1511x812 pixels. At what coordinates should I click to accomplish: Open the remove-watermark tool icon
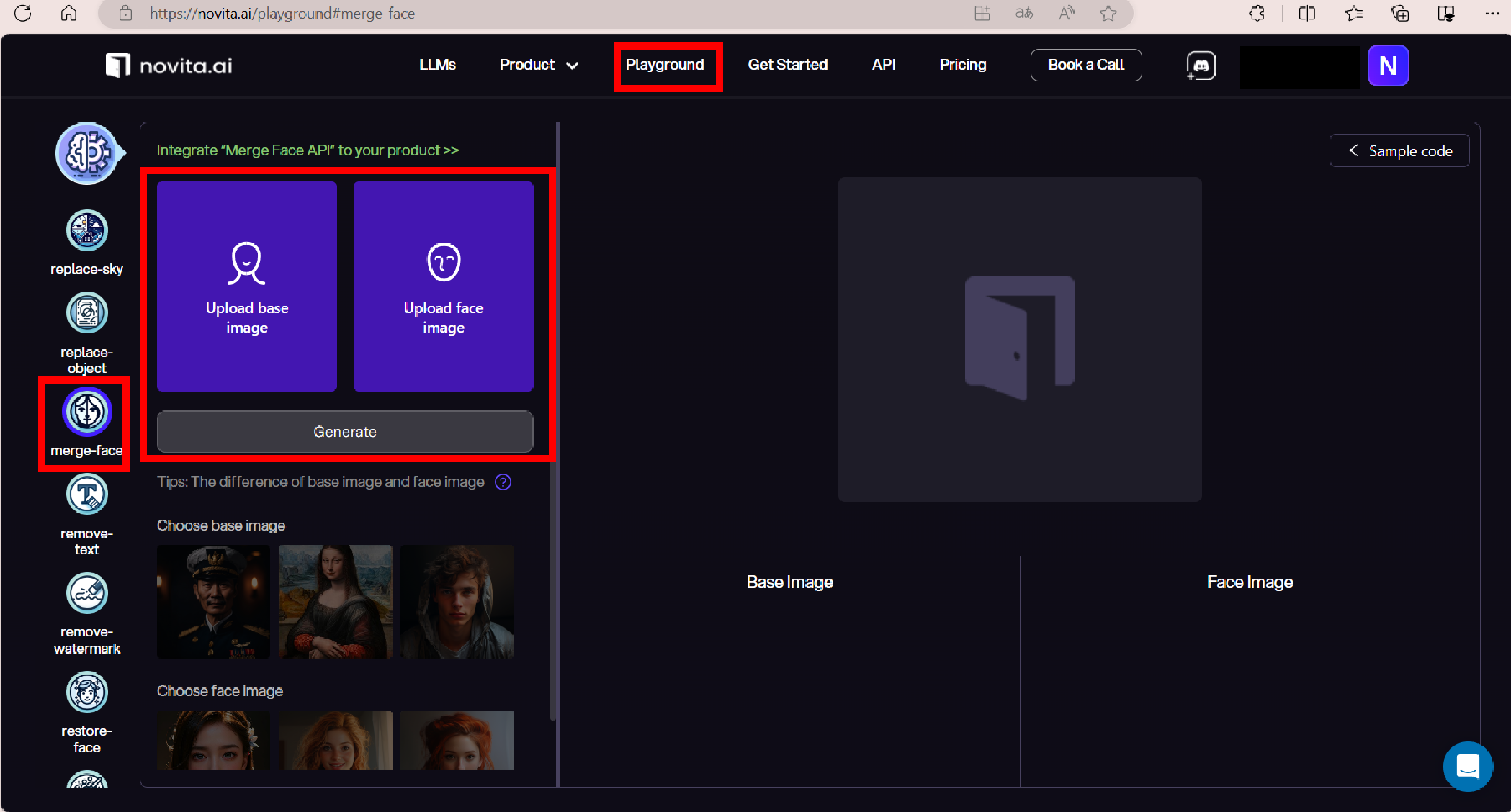click(87, 593)
